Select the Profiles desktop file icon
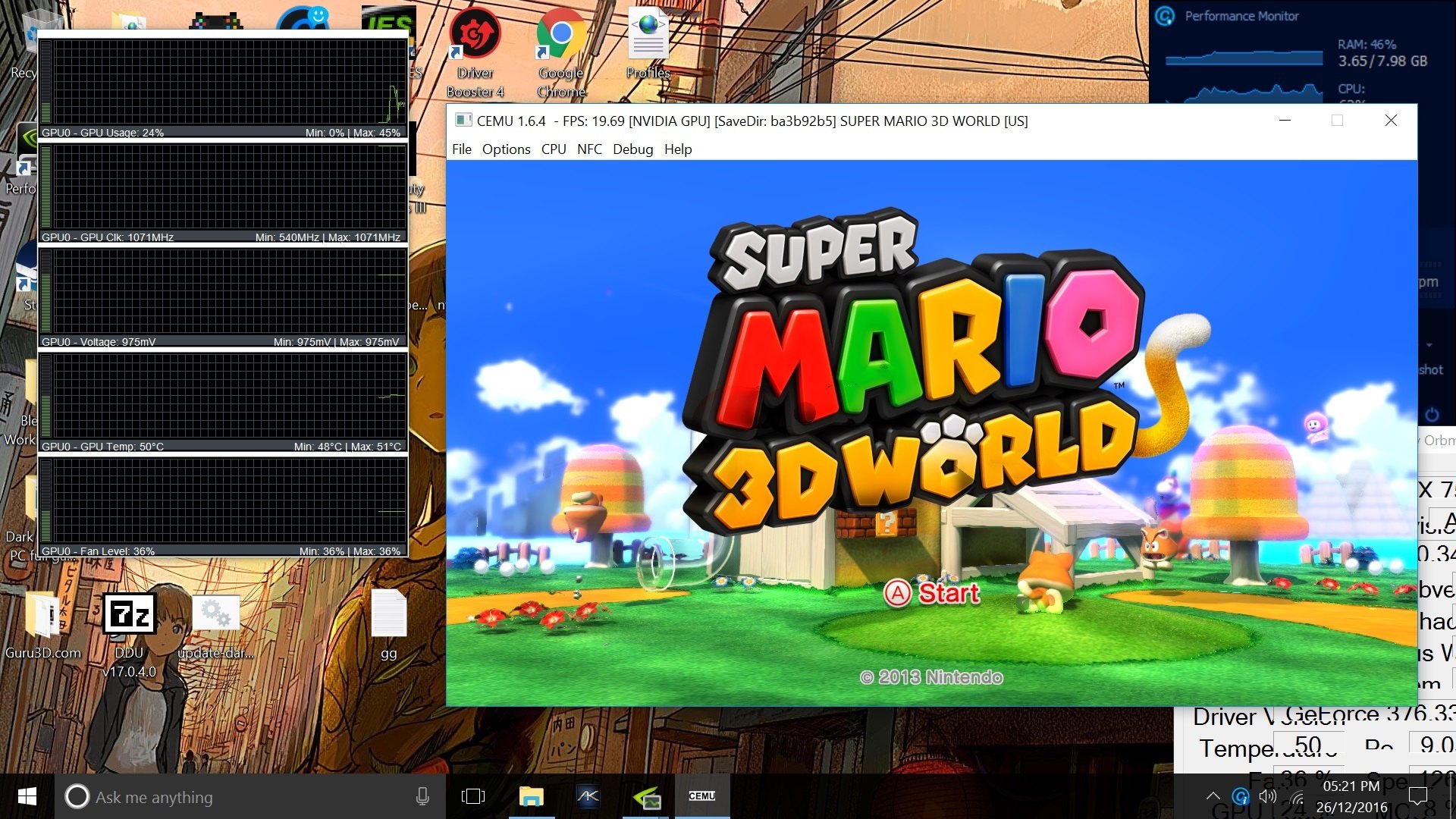This screenshot has width=1456, height=819. [648, 44]
